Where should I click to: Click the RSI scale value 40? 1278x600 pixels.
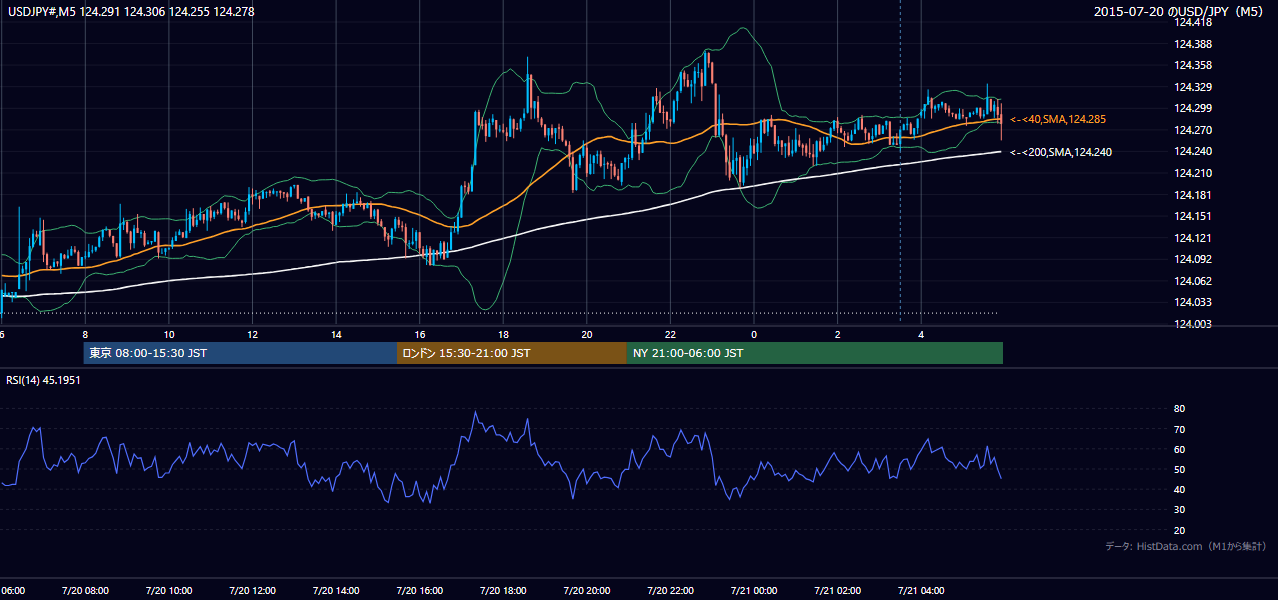pyautogui.click(x=1180, y=489)
